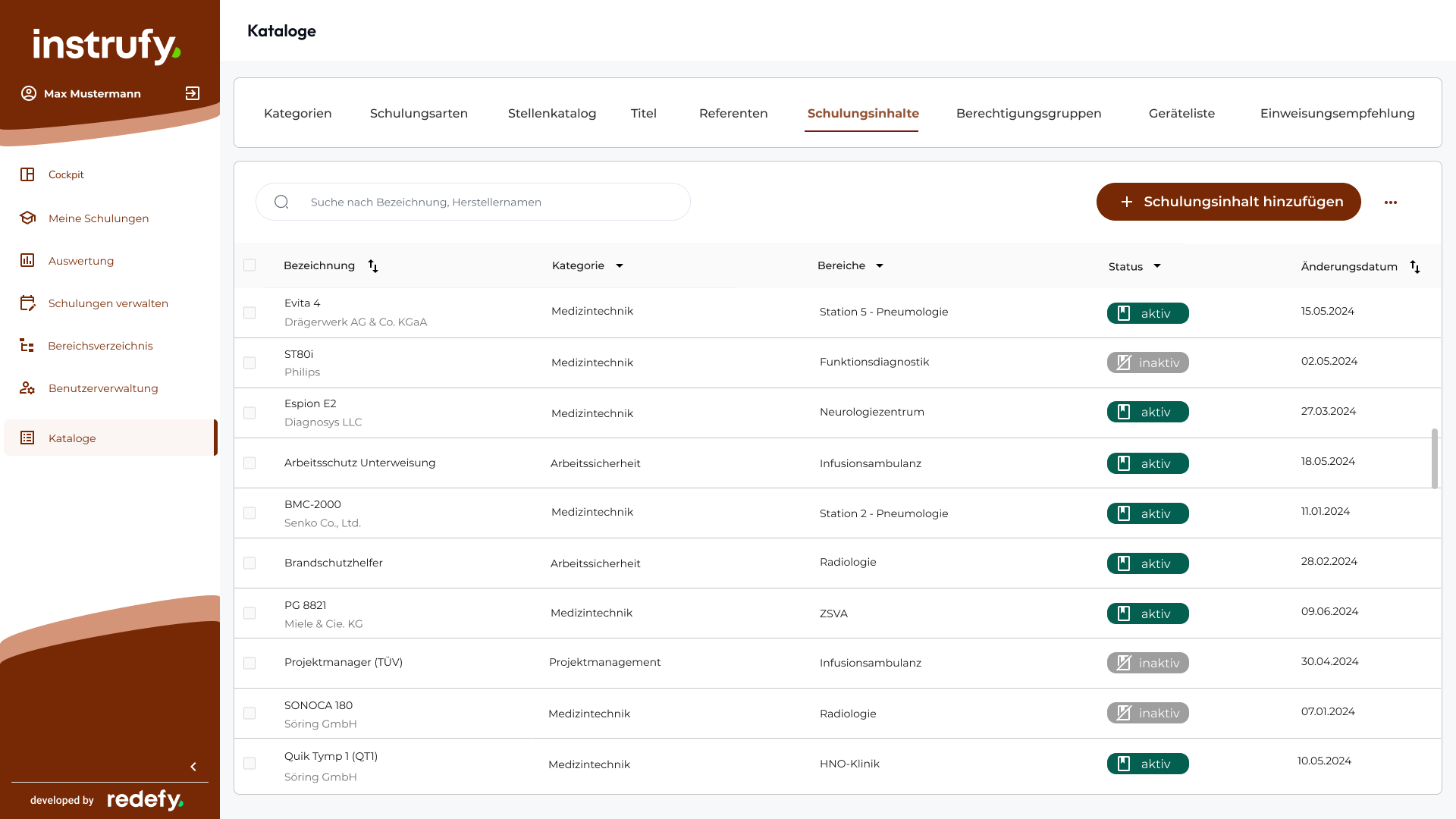This screenshot has width=1456, height=819.
Task: Check the Projektmanager (TÜV) row checkbox
Action: click(249, 663)
